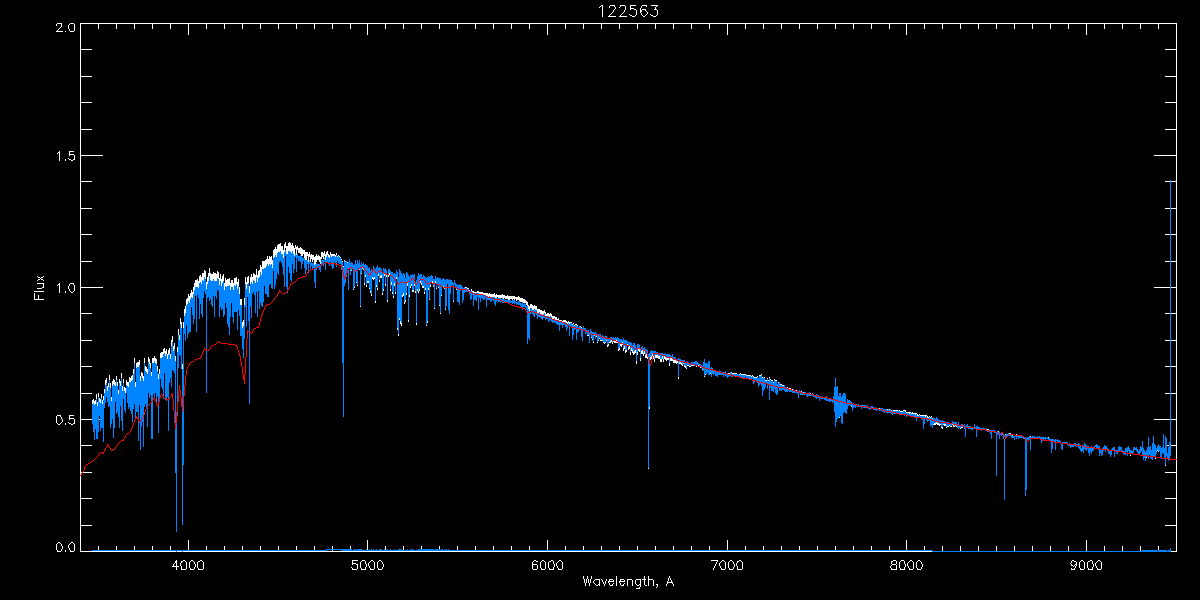Image resolution: width=1200 pixels, height=600 pixels.
Task: Click the 5000 wavelength tick label
Action: (x=368, y=563)
